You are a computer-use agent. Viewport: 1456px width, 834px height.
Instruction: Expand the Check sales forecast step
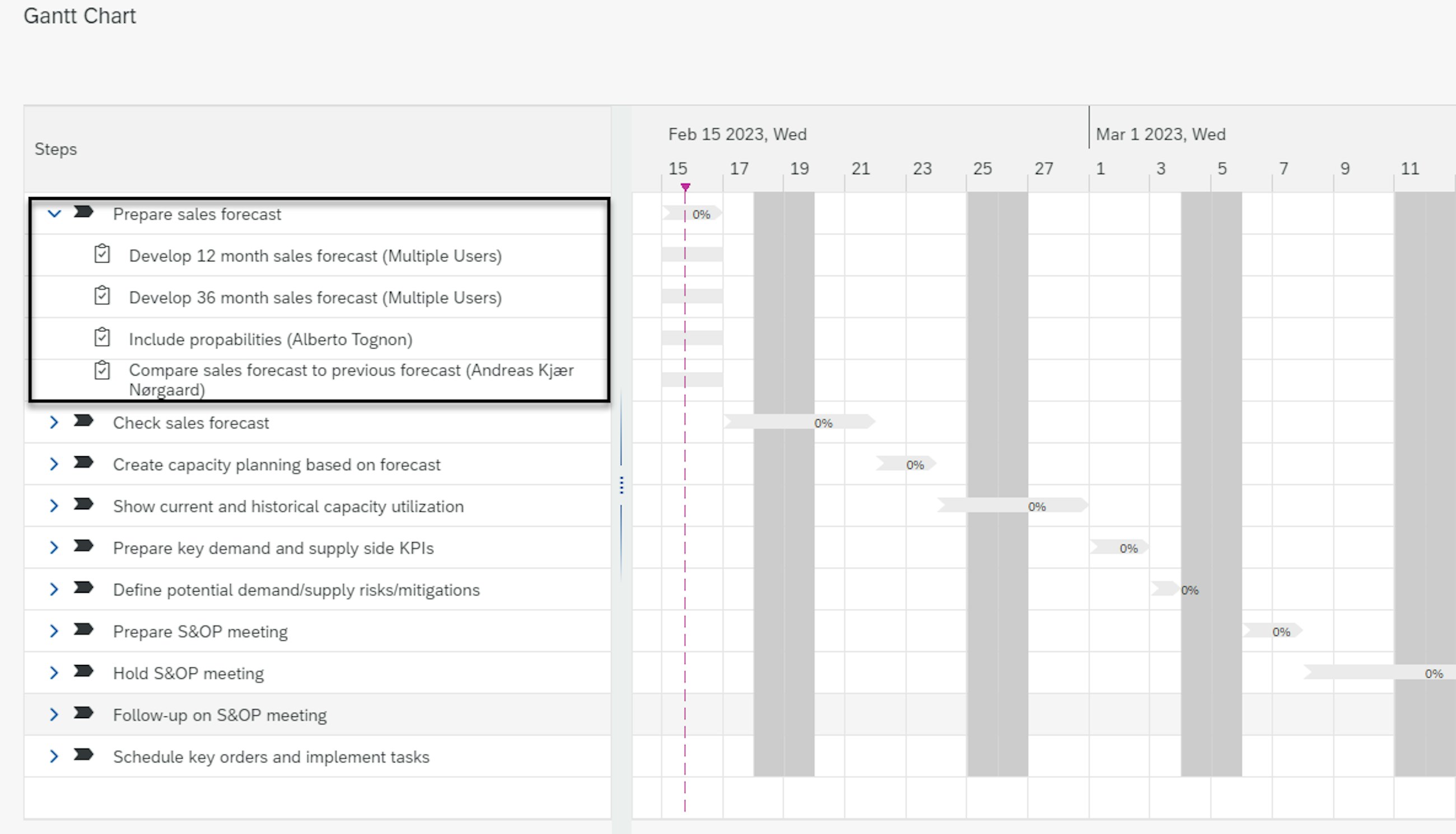(x=54, y=423)
